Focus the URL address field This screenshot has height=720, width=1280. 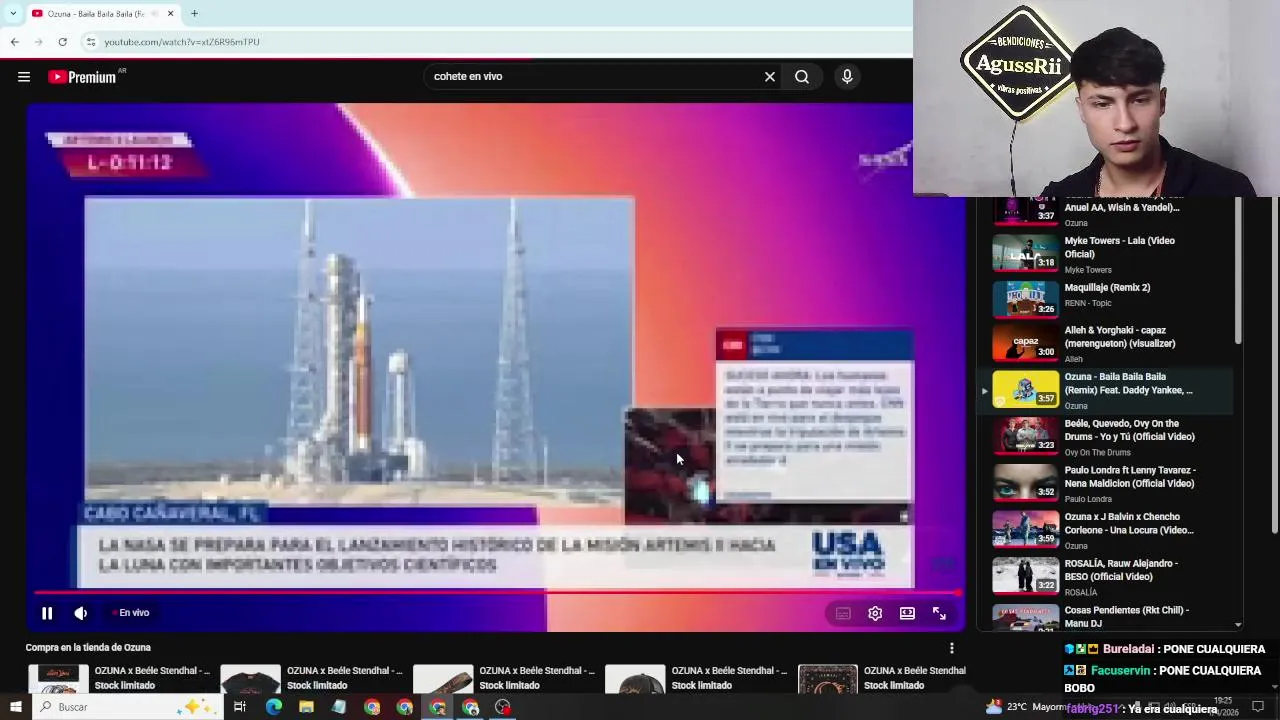click(x=500, y=42)
